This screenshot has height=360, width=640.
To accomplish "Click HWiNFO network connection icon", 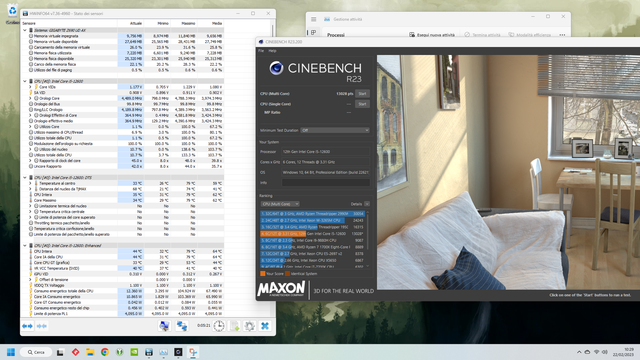I will point(182,326).
